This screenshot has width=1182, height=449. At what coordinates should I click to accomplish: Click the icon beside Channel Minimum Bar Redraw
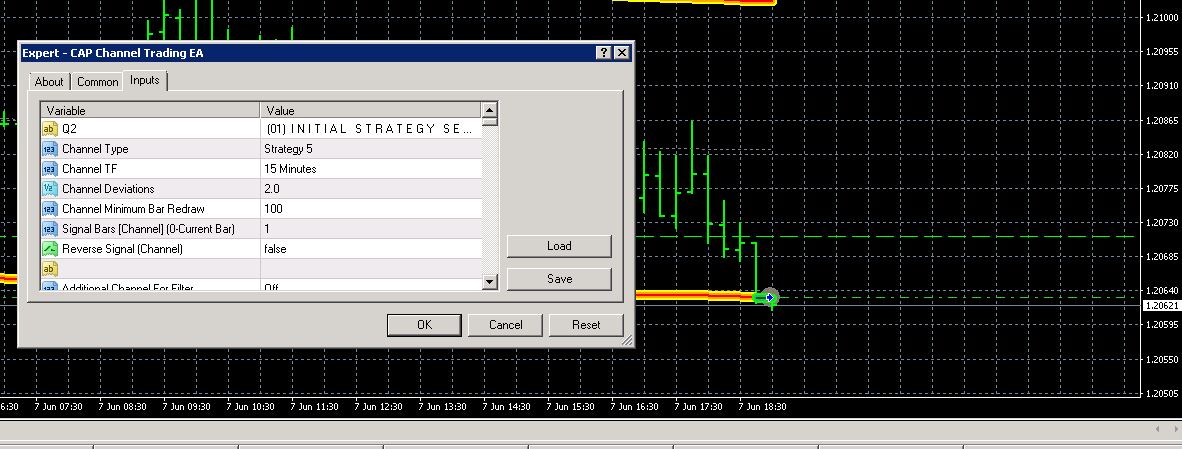(x=50, y=209)
